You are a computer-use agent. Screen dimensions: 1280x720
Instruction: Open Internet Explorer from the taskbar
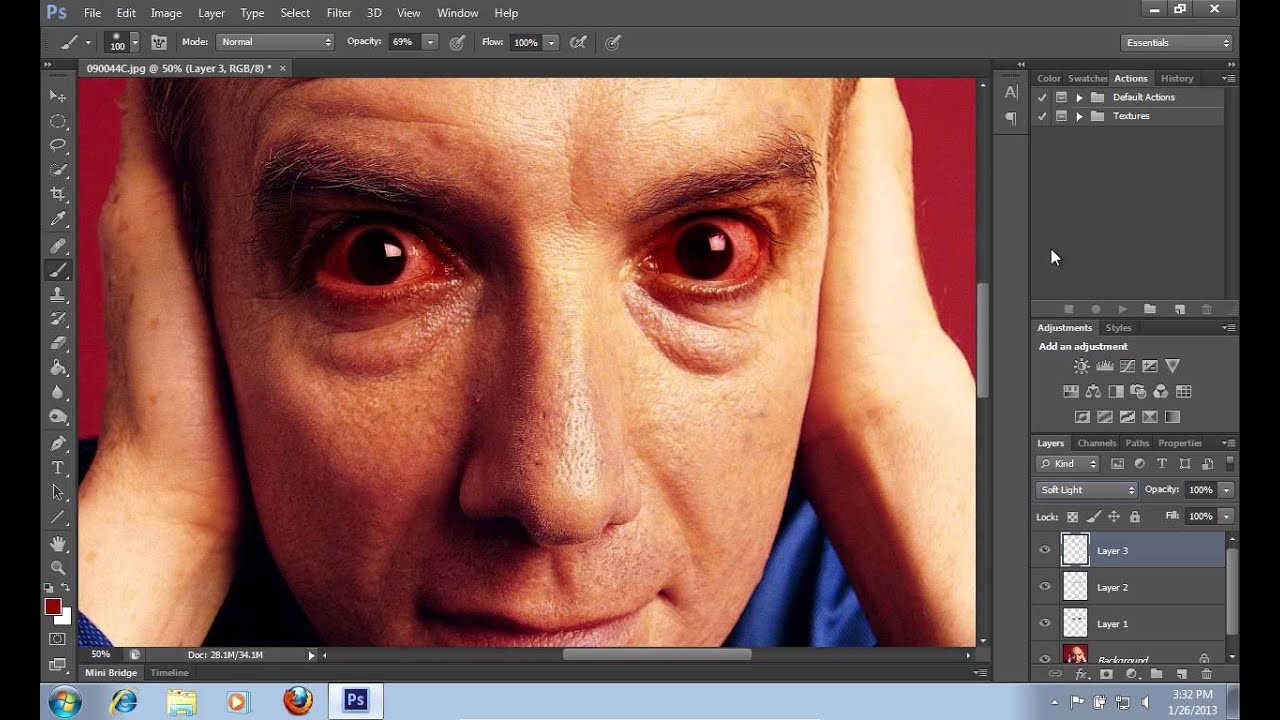pyautogui.click(x=124, y=701)
